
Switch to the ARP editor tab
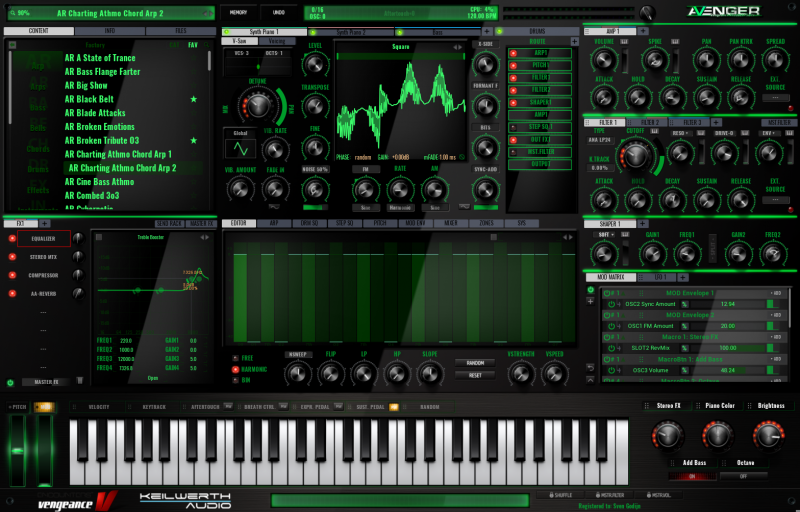point(274,223)
